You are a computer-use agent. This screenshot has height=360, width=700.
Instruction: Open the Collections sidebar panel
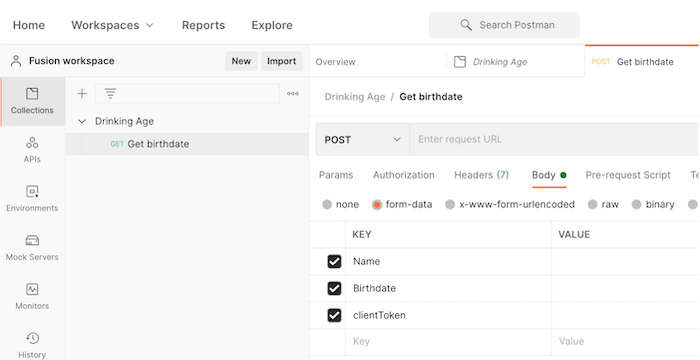[x=32, y=101]
